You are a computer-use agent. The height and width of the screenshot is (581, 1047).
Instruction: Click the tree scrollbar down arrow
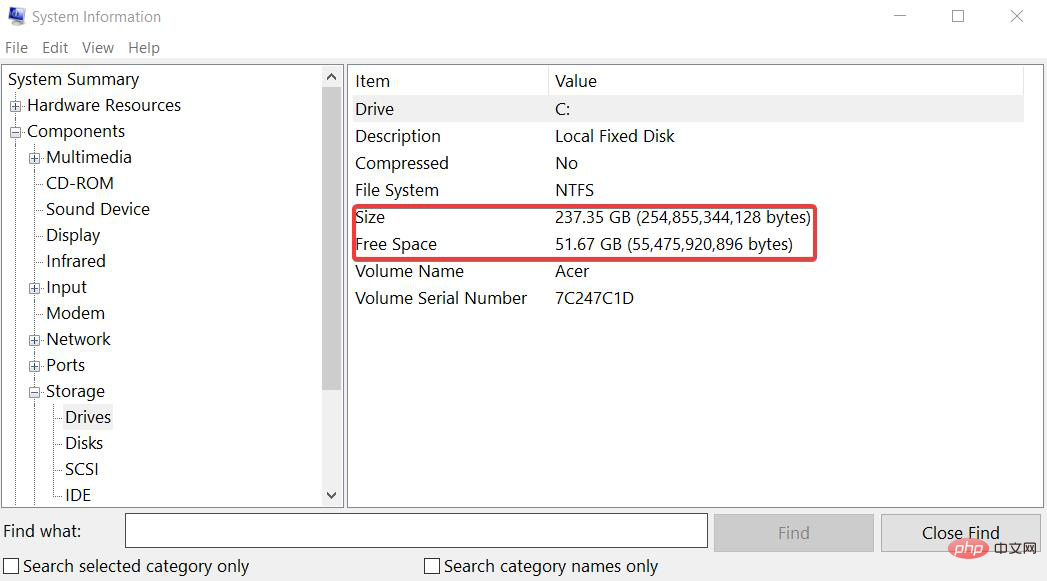[332, 495]
